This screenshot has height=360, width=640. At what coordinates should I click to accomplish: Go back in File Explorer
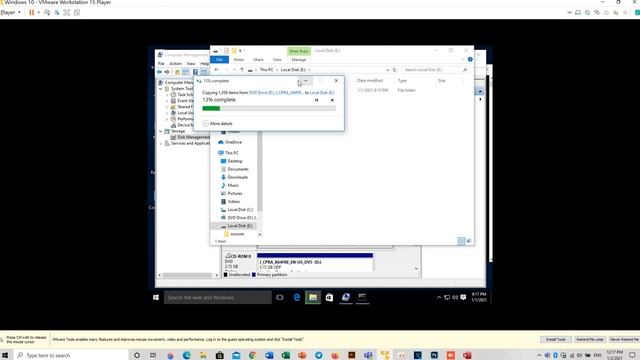click(x=217, y=70)
